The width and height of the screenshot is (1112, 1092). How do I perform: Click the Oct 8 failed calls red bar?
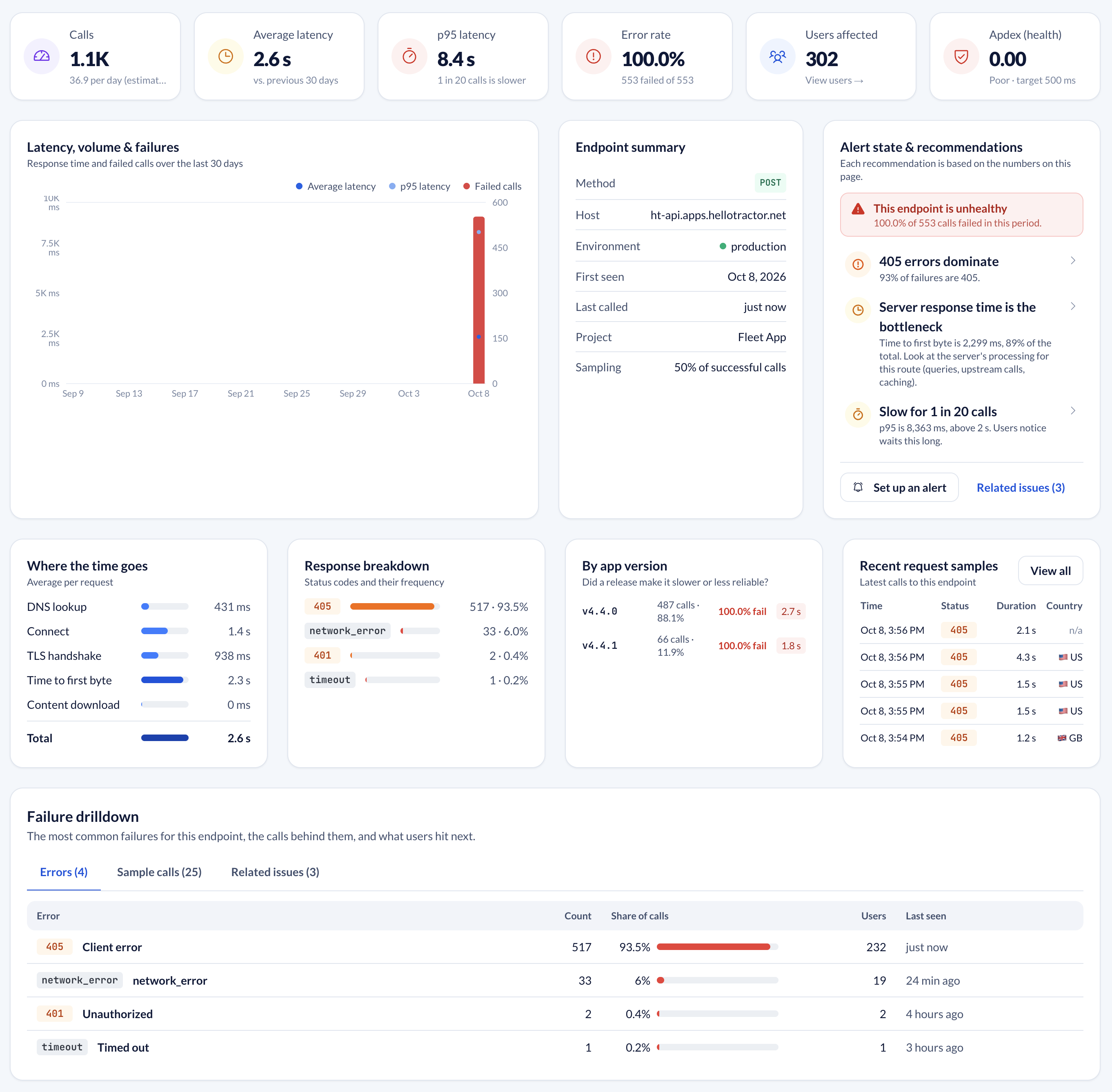point(478,300)
